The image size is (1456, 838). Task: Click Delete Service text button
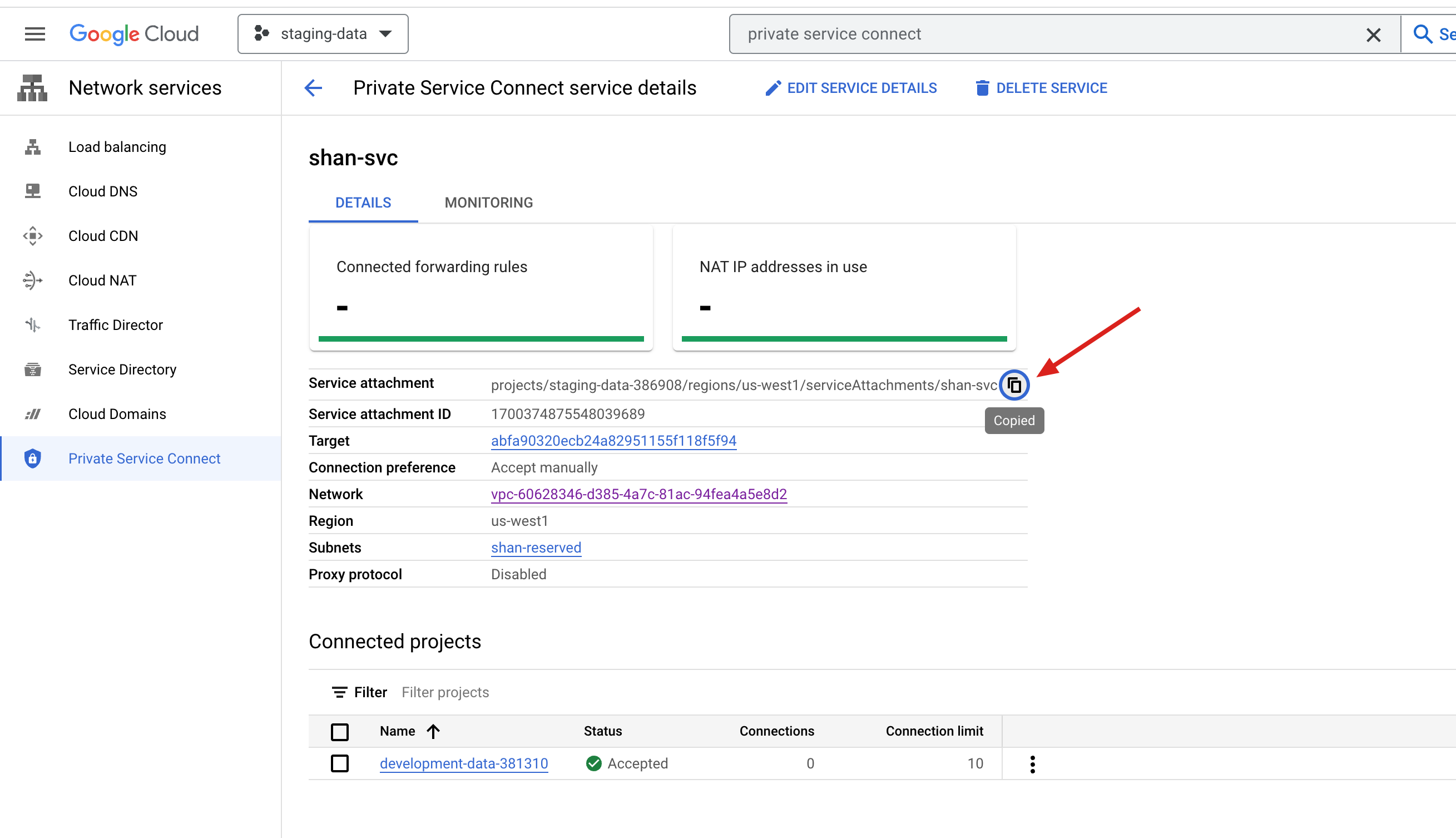point(1052,88)
